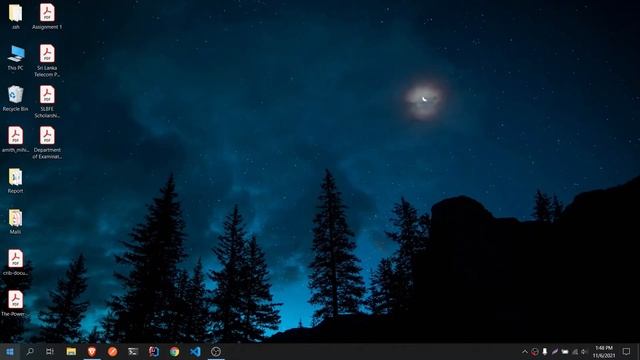
Task: Select the Sri Lanka Telecom PDF file
Action: coord(47,60)
